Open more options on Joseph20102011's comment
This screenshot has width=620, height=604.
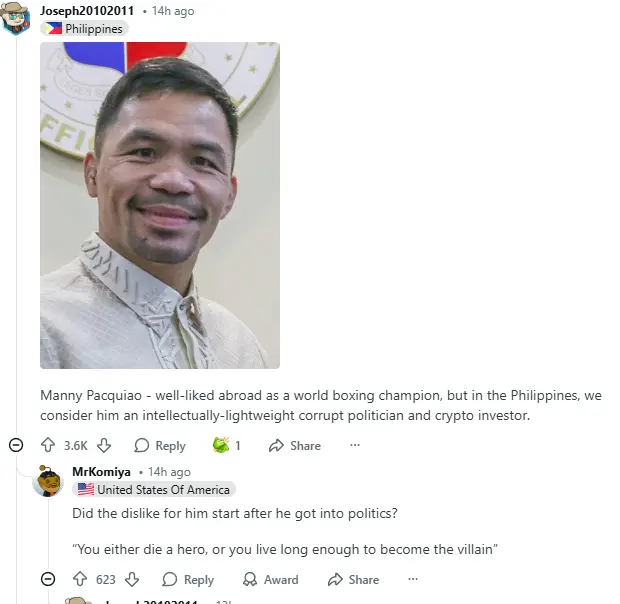355,445
